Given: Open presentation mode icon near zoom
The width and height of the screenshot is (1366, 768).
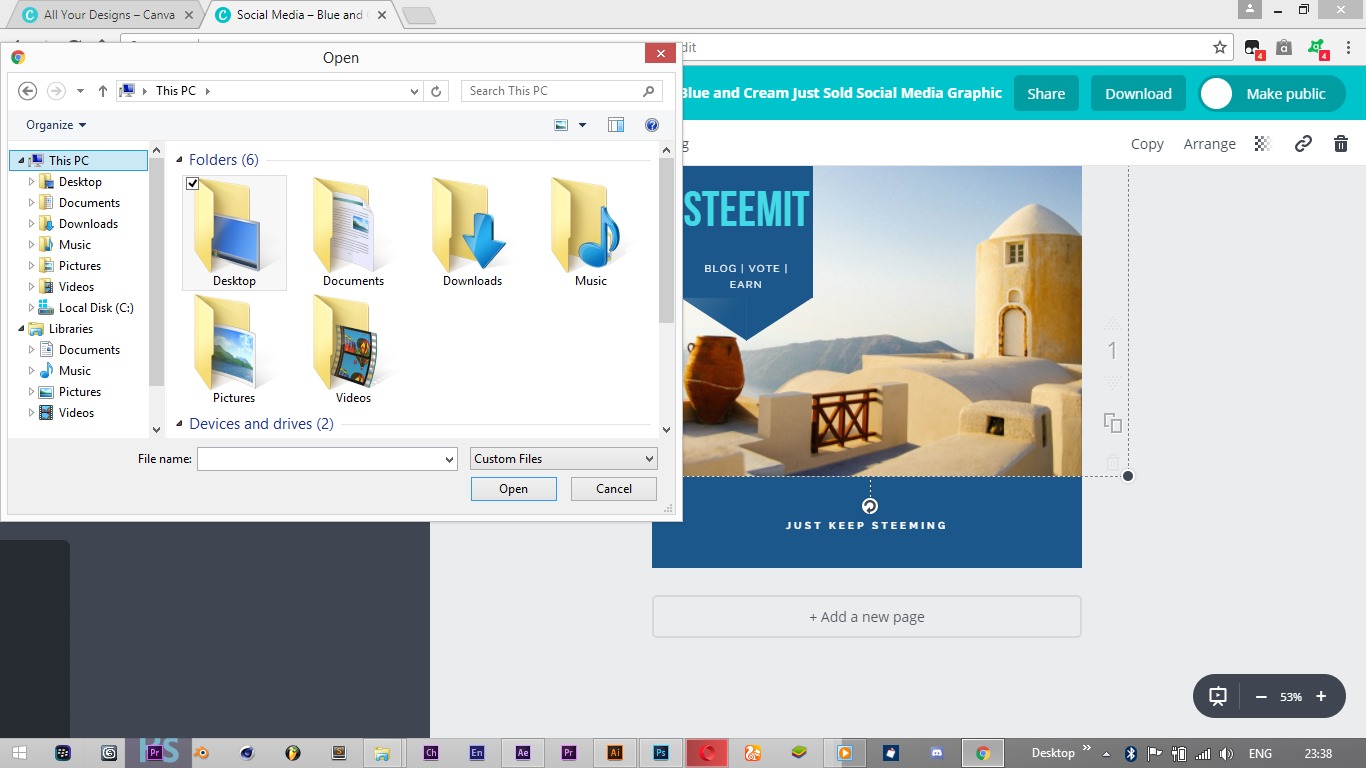Looking at the screenshot, I should (x=1218, y=696).
